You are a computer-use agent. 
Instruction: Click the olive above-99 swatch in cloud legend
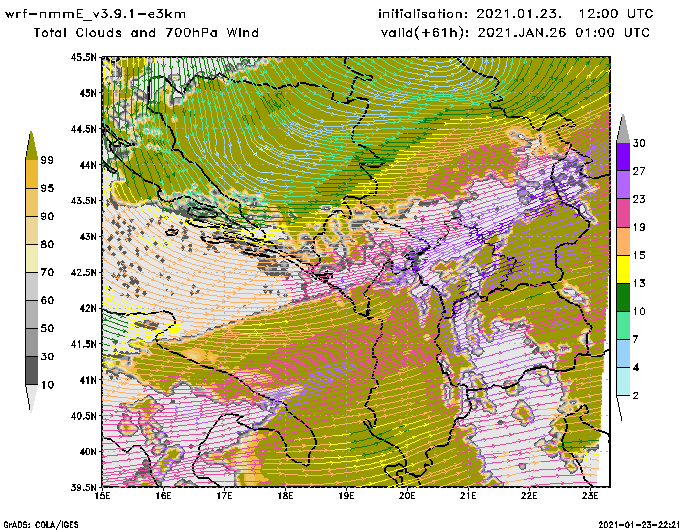click(31, 146)
